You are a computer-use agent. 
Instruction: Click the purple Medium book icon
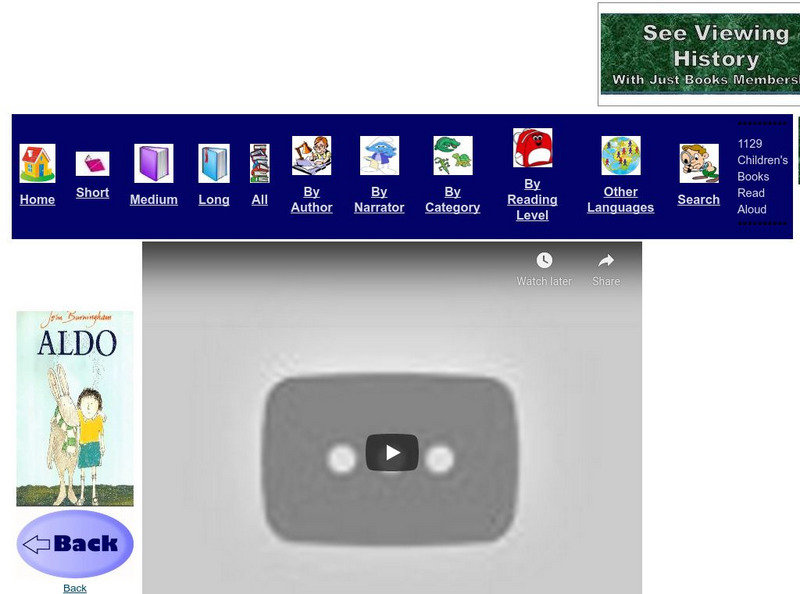154,163
